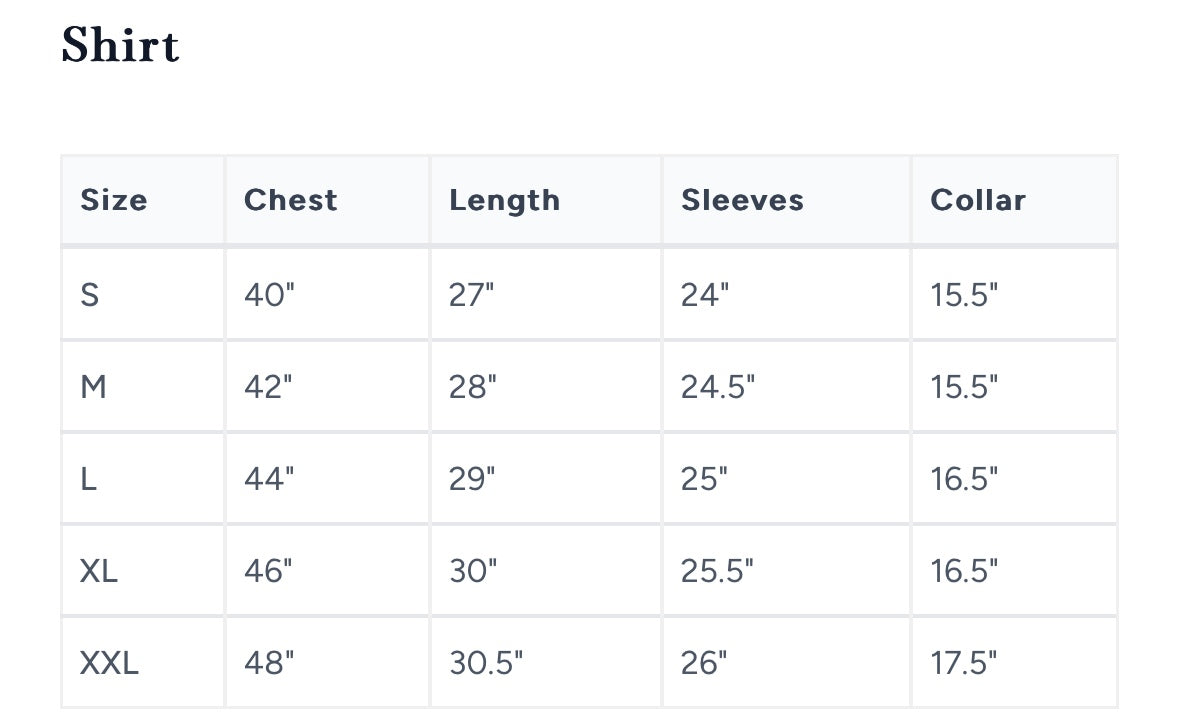Click the Shirt heading text
The height and width of the screenshot is (728, 1179).
coord(120,46)
